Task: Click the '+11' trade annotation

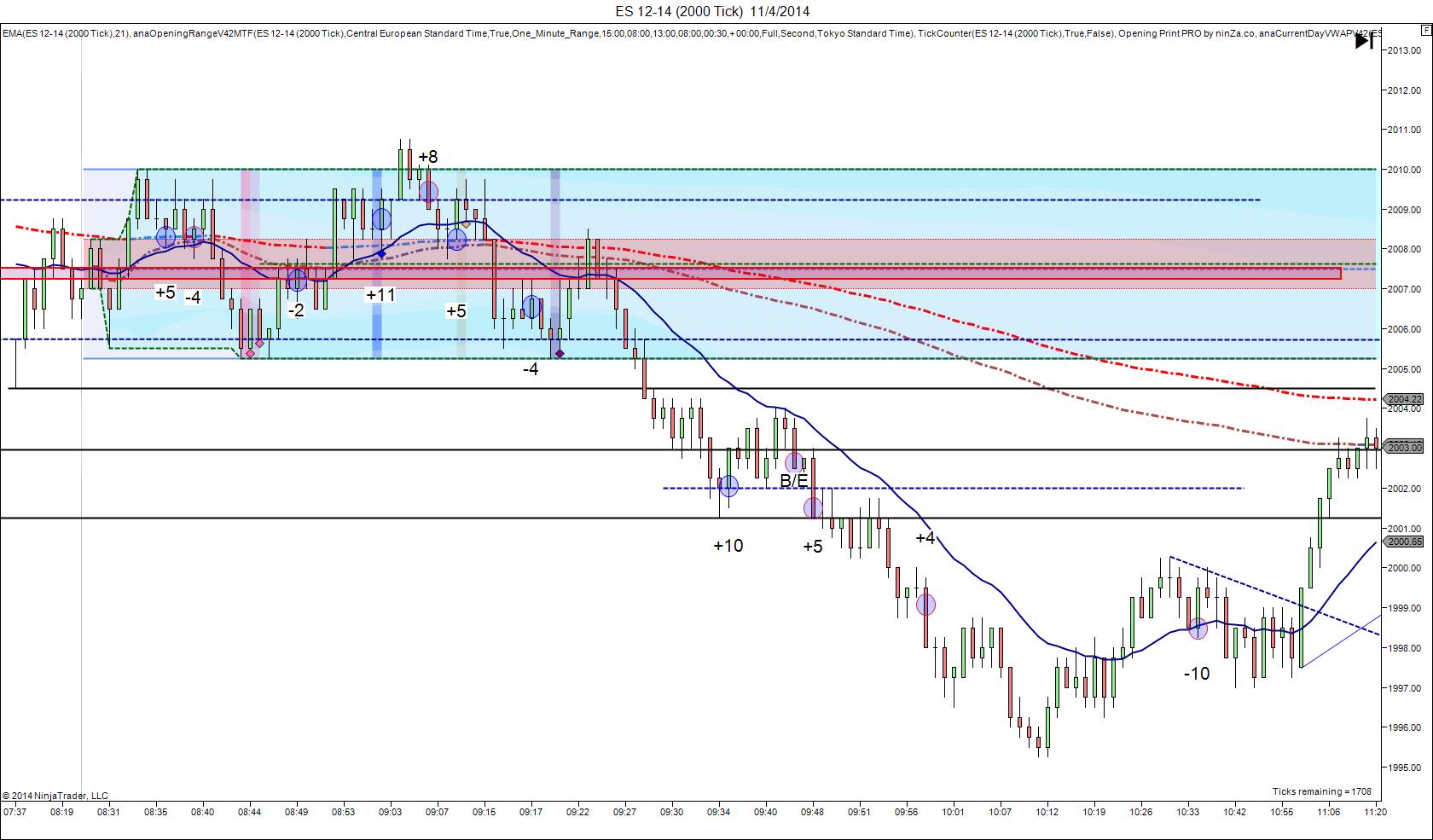Action: click(380, 295)
